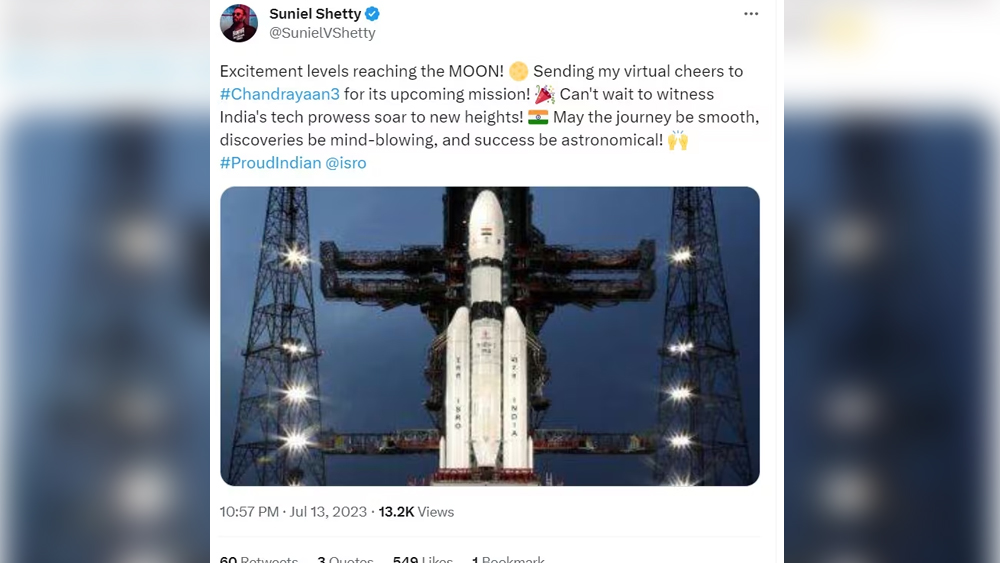Screen dimensions: 1000x563
Task: Click the blue verified badge
Action: click(373, 14)
